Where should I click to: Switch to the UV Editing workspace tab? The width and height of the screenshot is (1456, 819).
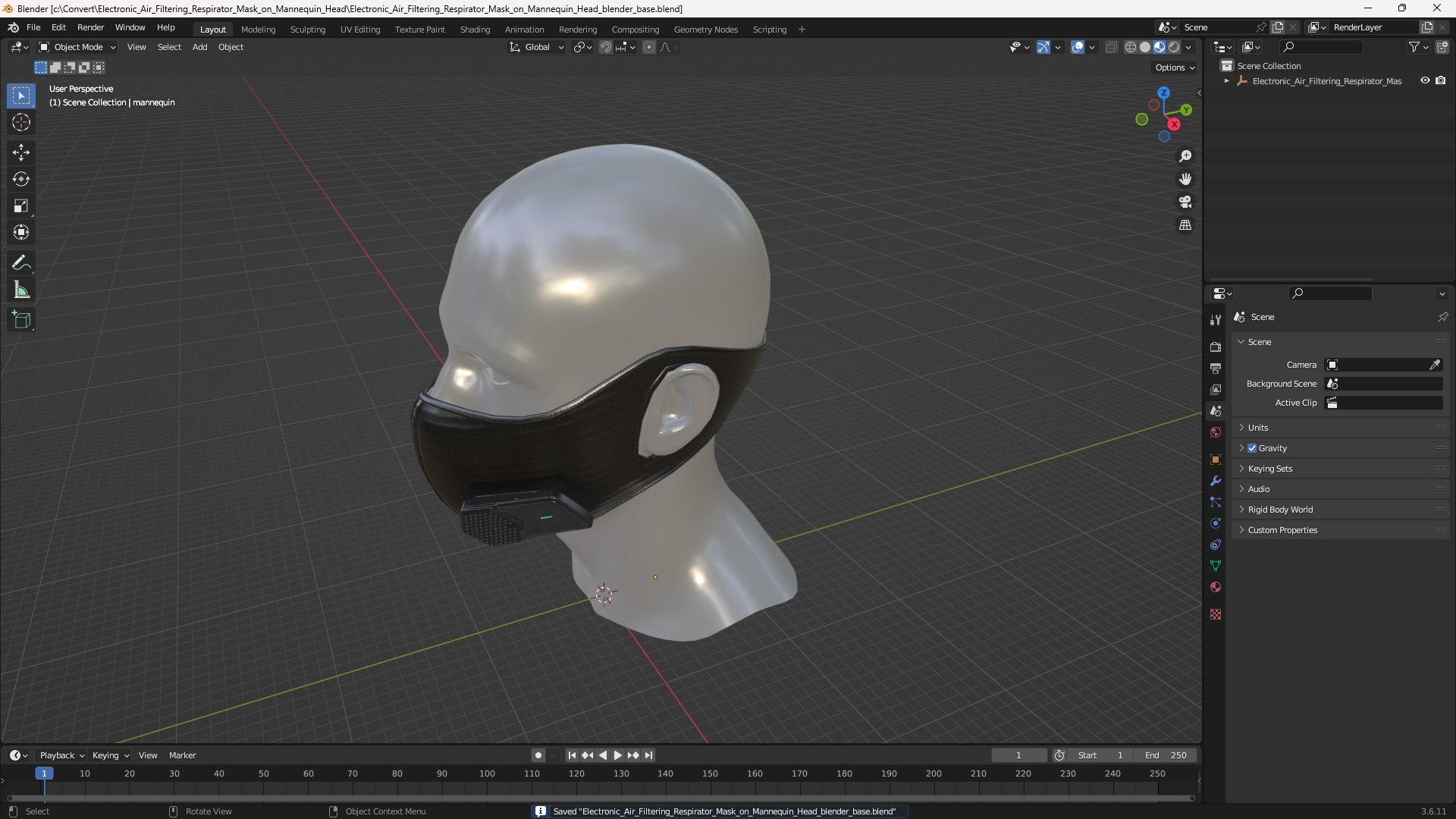(x=360, y=30)
